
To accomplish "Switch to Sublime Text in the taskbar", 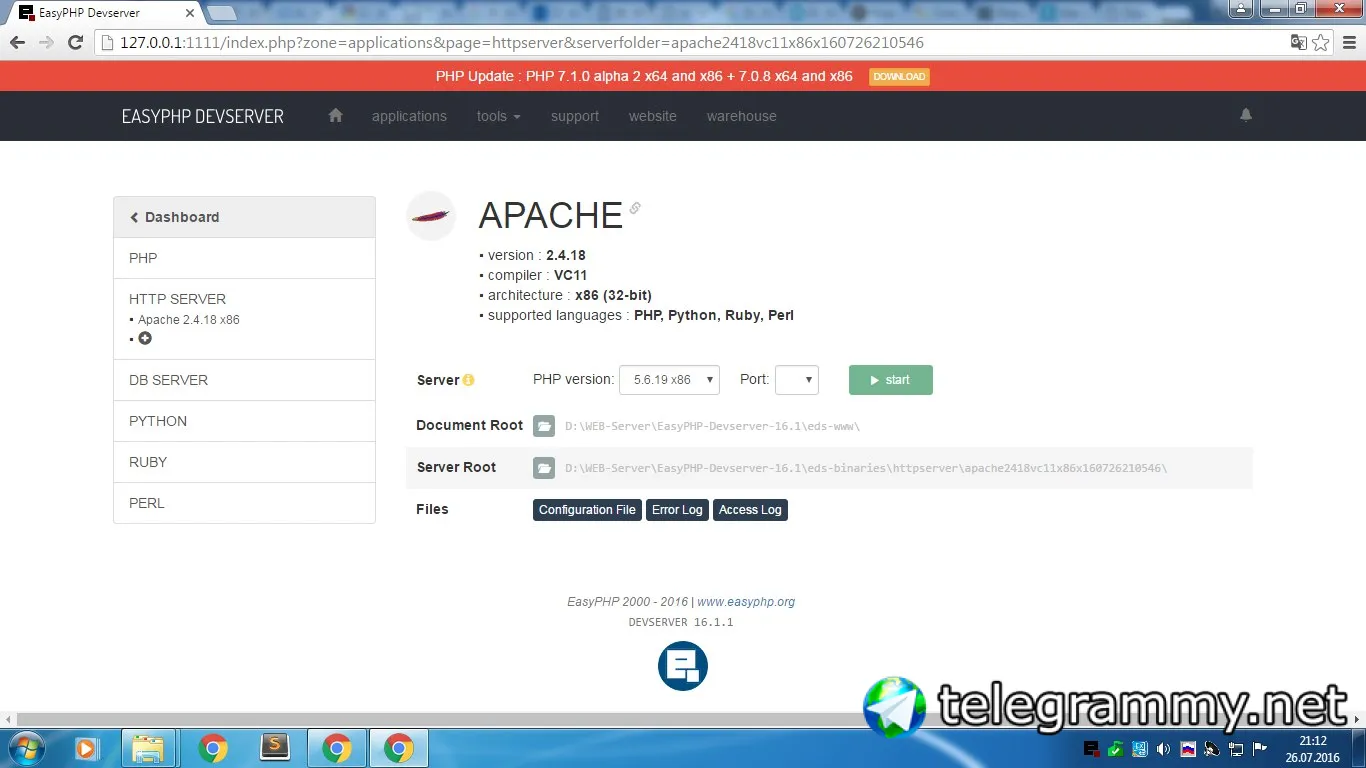I will click(273, 748).
